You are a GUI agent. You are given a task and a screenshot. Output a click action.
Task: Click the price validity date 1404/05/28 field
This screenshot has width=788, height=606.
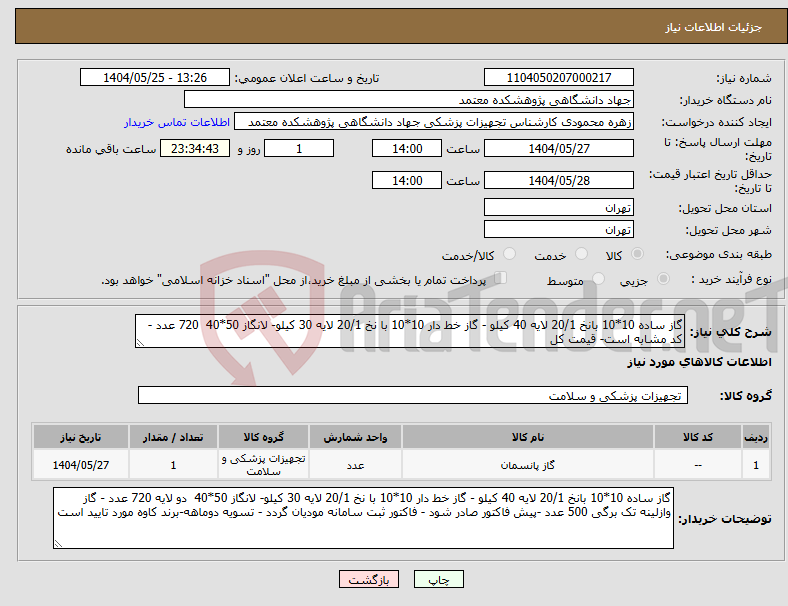[558, 180]
